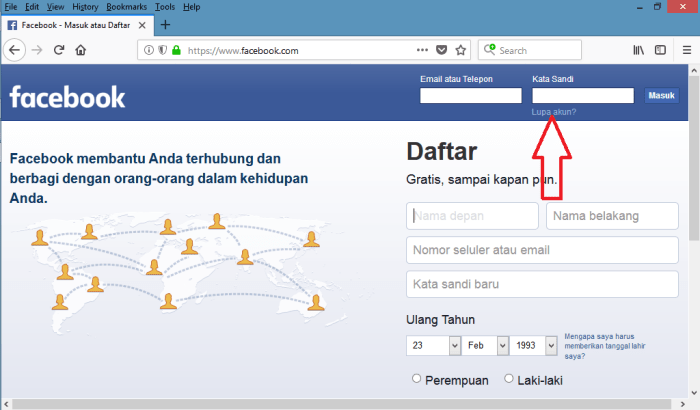Screen dimensions: 700x410
Task: Focus the Email atau Telepon field
Action: (471, 95)
